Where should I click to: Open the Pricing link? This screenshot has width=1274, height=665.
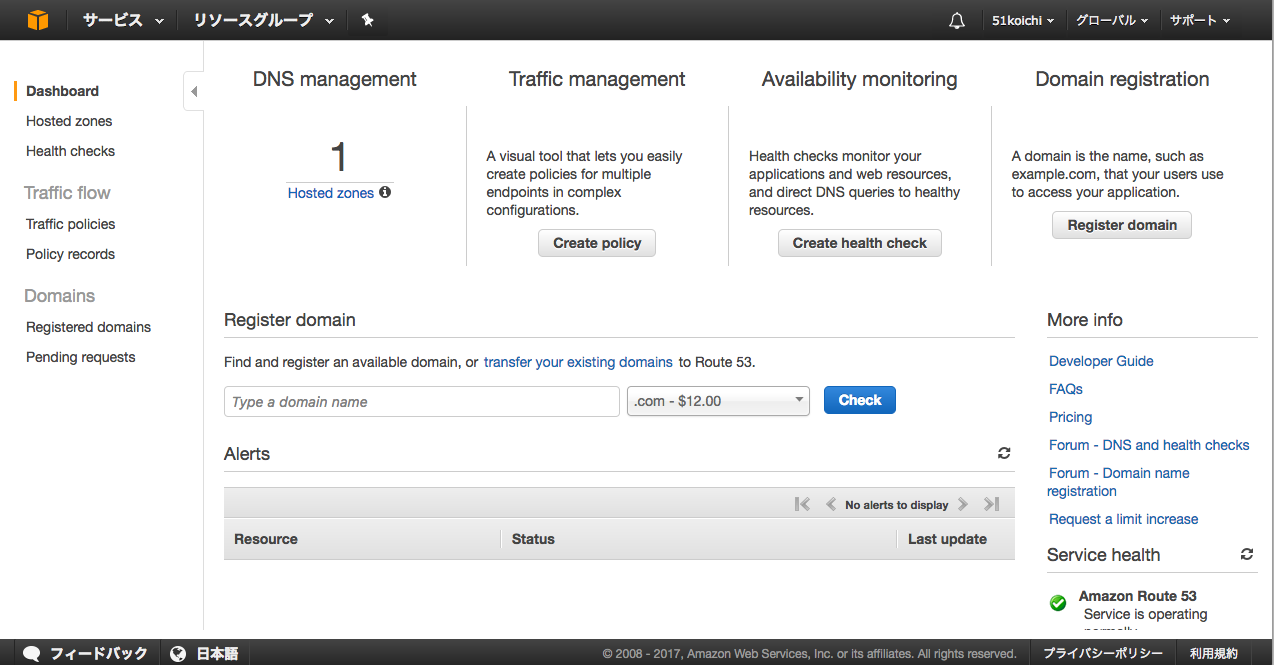coord(1070,417)
